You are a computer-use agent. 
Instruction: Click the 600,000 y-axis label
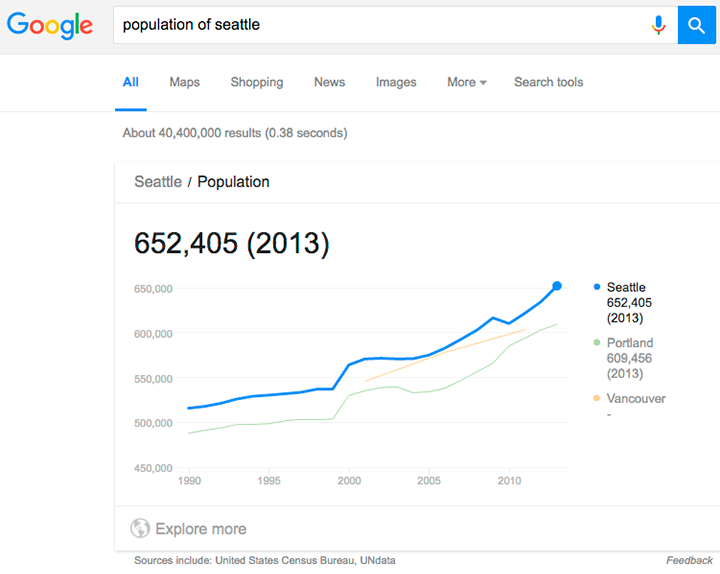pos(153,334)
